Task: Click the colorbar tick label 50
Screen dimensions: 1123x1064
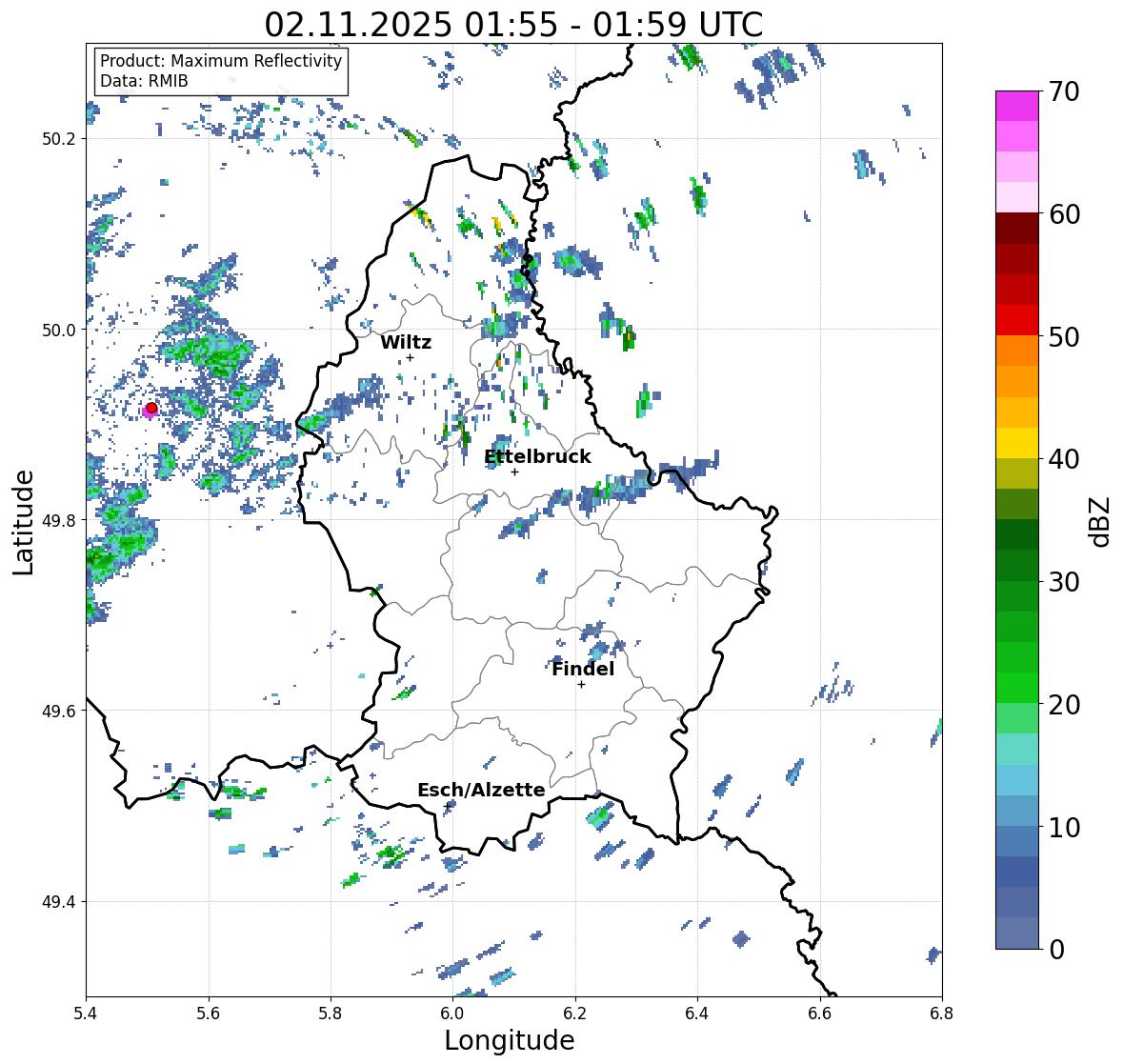Action: click(1064, 336)
